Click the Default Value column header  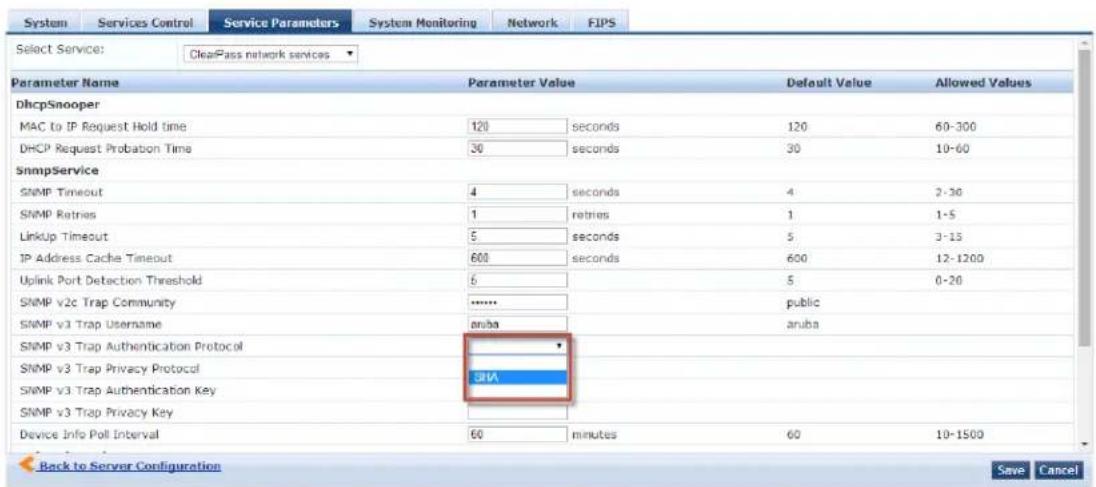[829, 83]
